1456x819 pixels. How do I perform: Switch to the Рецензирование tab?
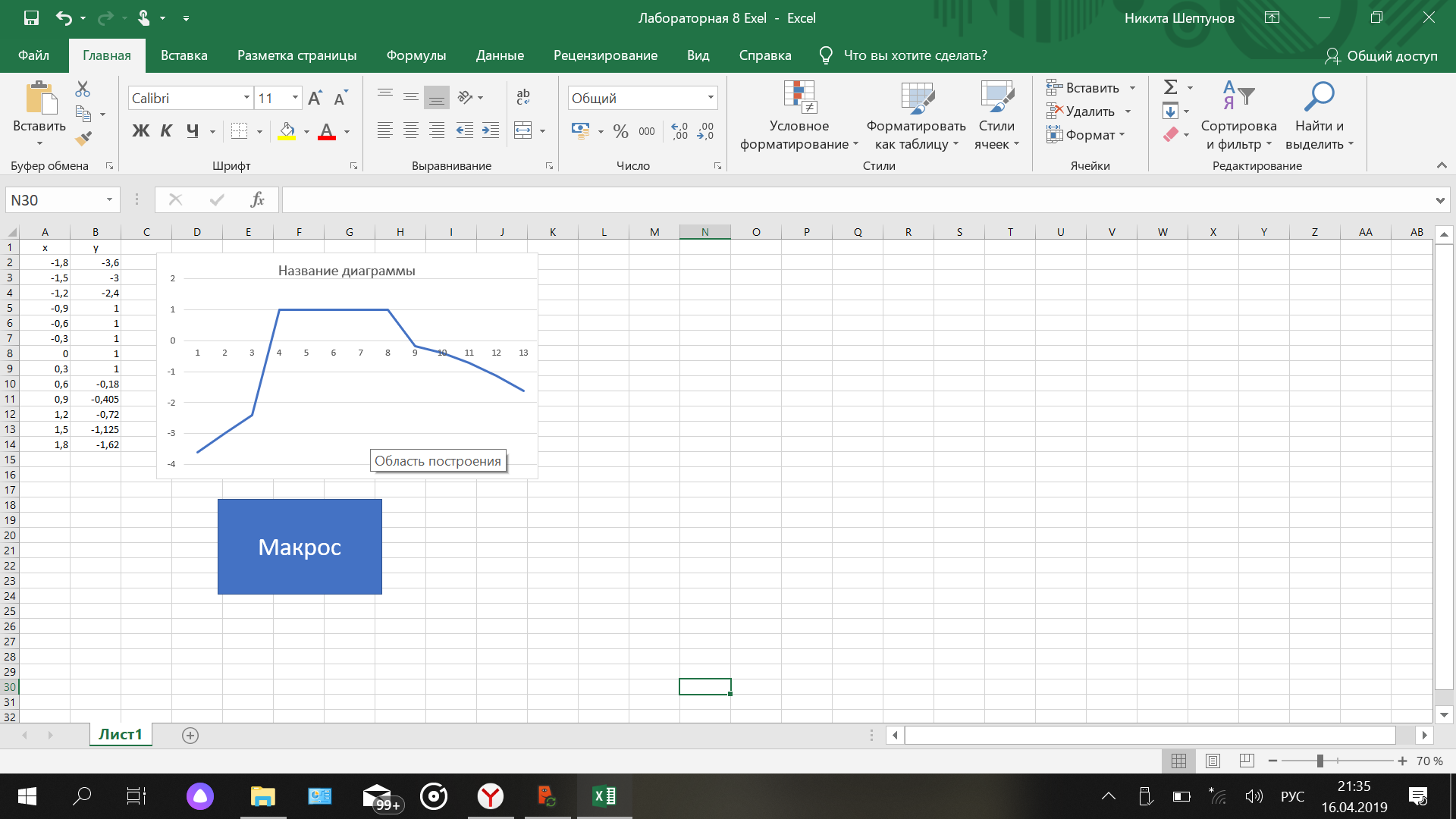605,55
